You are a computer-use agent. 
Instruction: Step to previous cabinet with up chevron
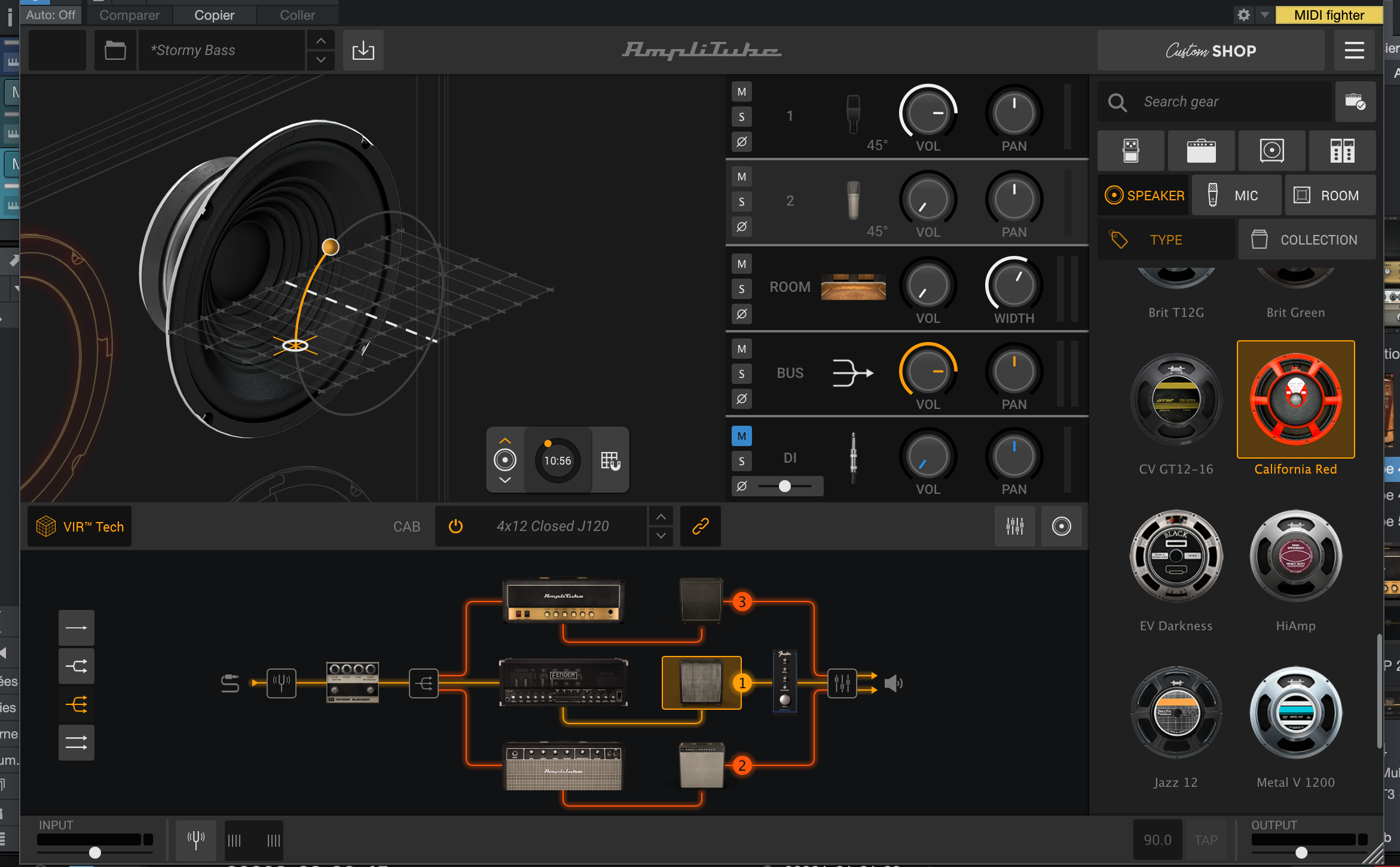pos(661,517)
